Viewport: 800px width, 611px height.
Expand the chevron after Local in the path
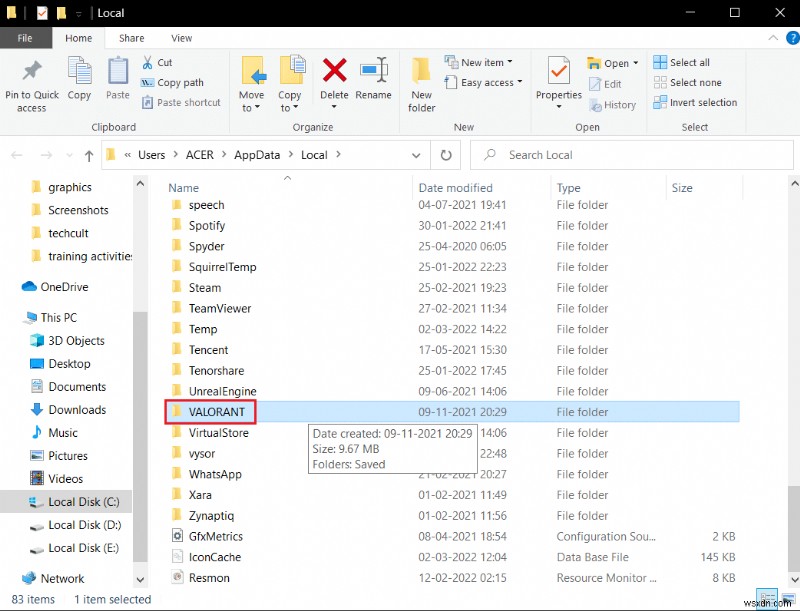(x=338, y=155)
